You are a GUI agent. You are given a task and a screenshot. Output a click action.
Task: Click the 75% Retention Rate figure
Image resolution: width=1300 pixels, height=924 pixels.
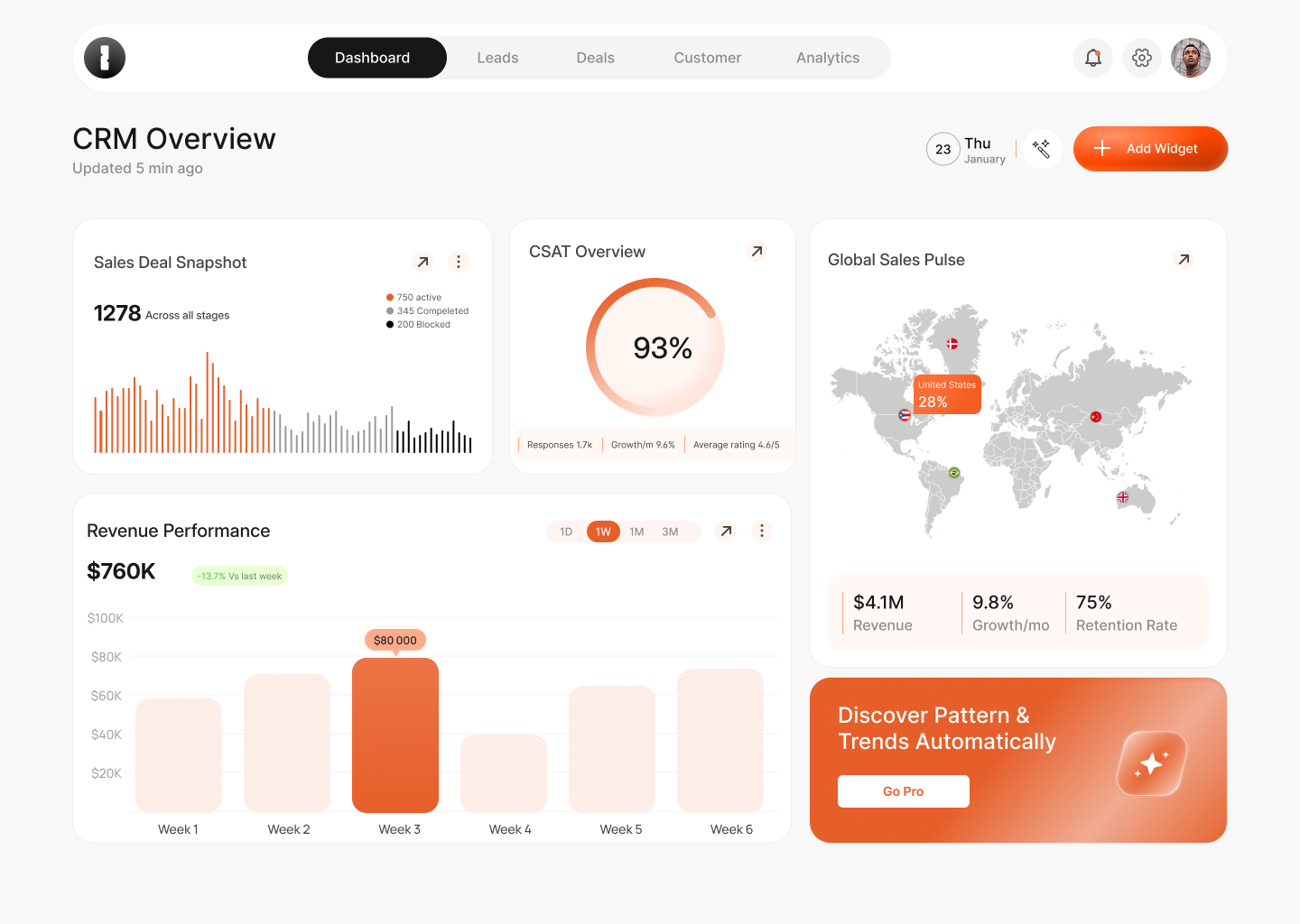point(1127,613)
